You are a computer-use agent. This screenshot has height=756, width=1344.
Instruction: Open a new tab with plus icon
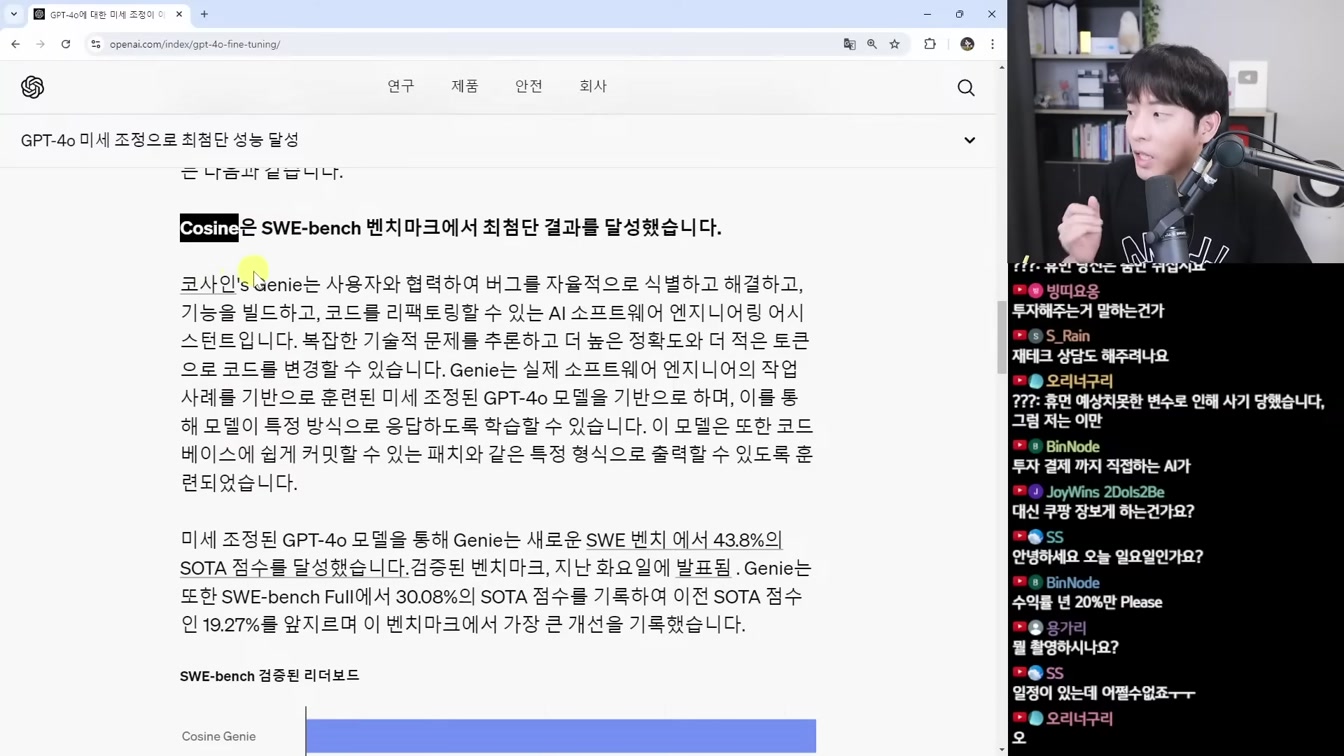pos(204,14)
